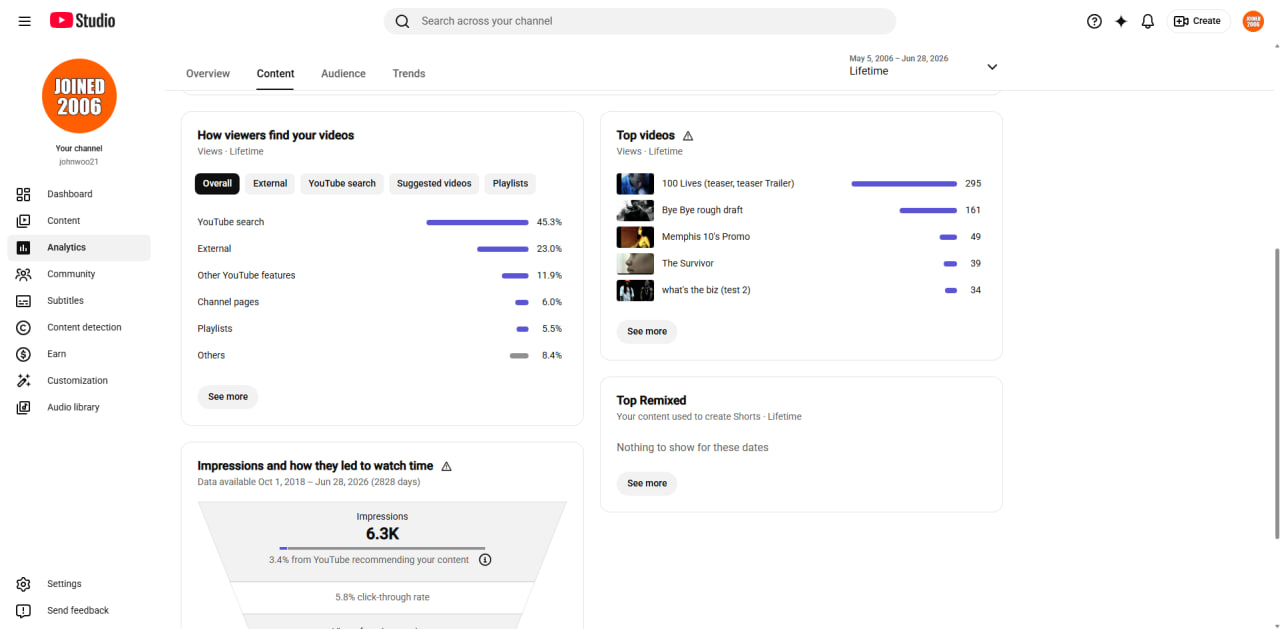Click the Playlists 5.5% row label
Image resolution: width=1280 pixels, height=629 pixels.
[x=215, y=329]
